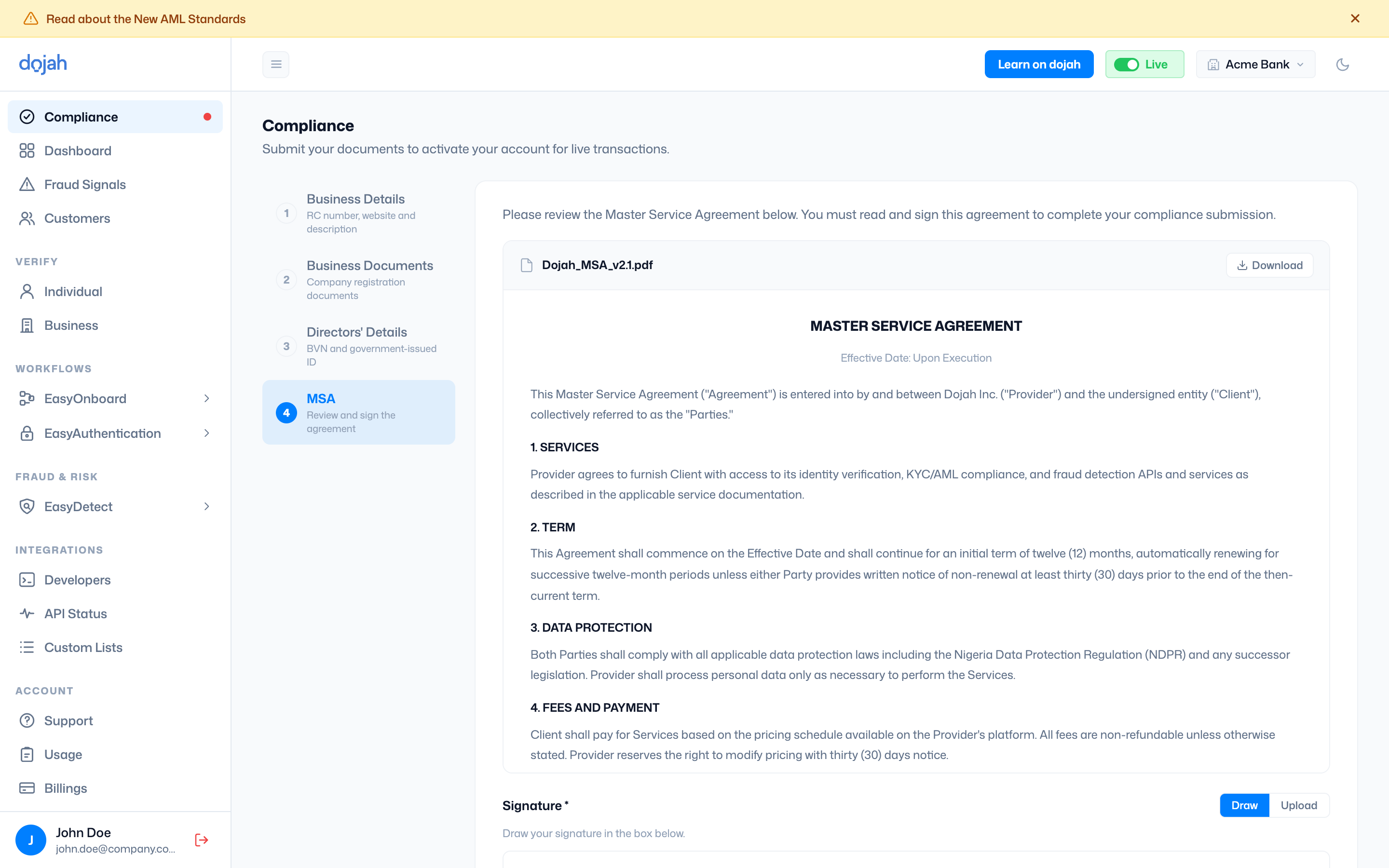The image size is (1389, 868).
Task: Click the '4. FEES AND PAYMENT' heading
Action: (x=595, y=708)
